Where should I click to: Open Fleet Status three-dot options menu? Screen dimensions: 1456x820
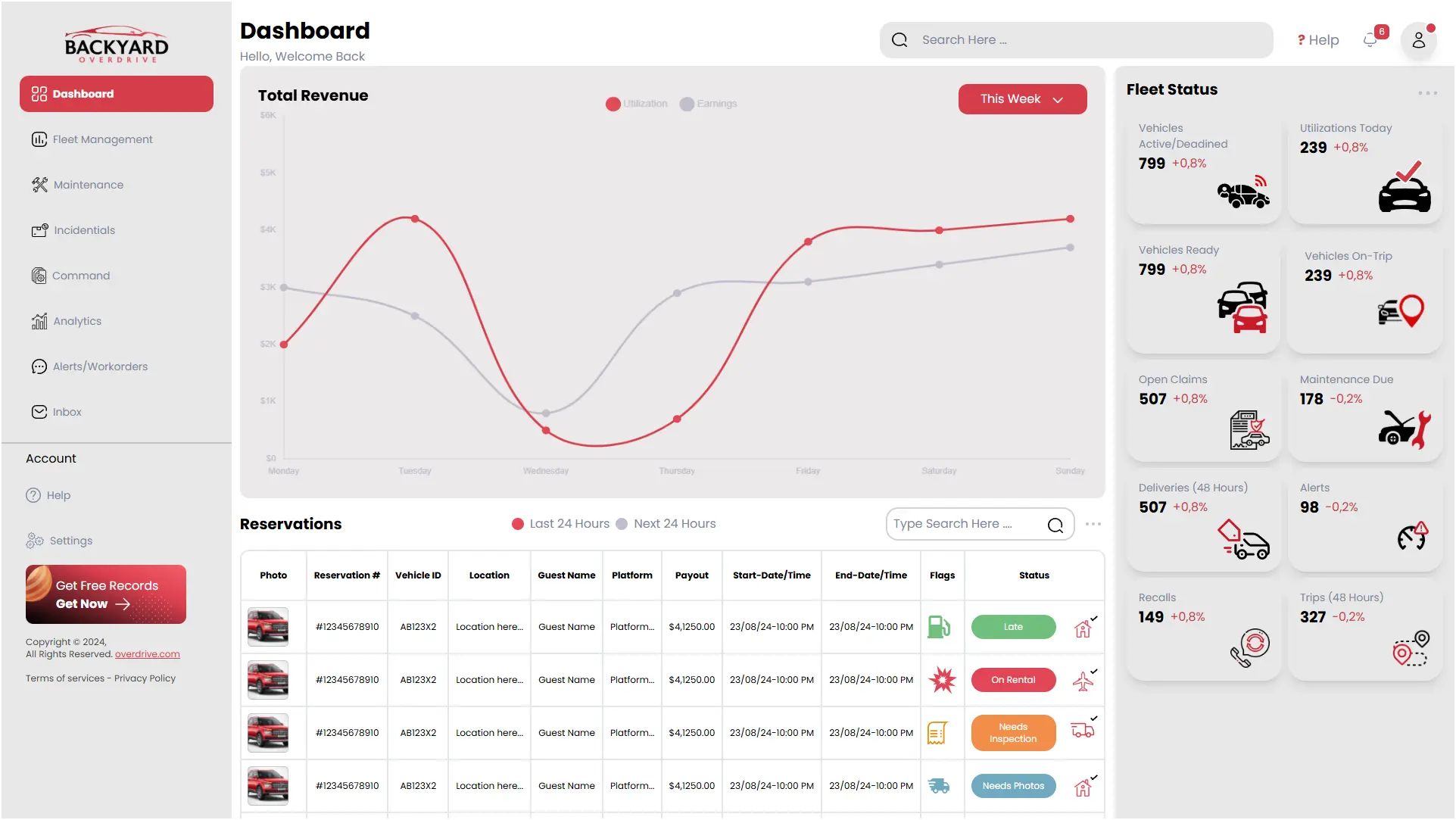1427,93
